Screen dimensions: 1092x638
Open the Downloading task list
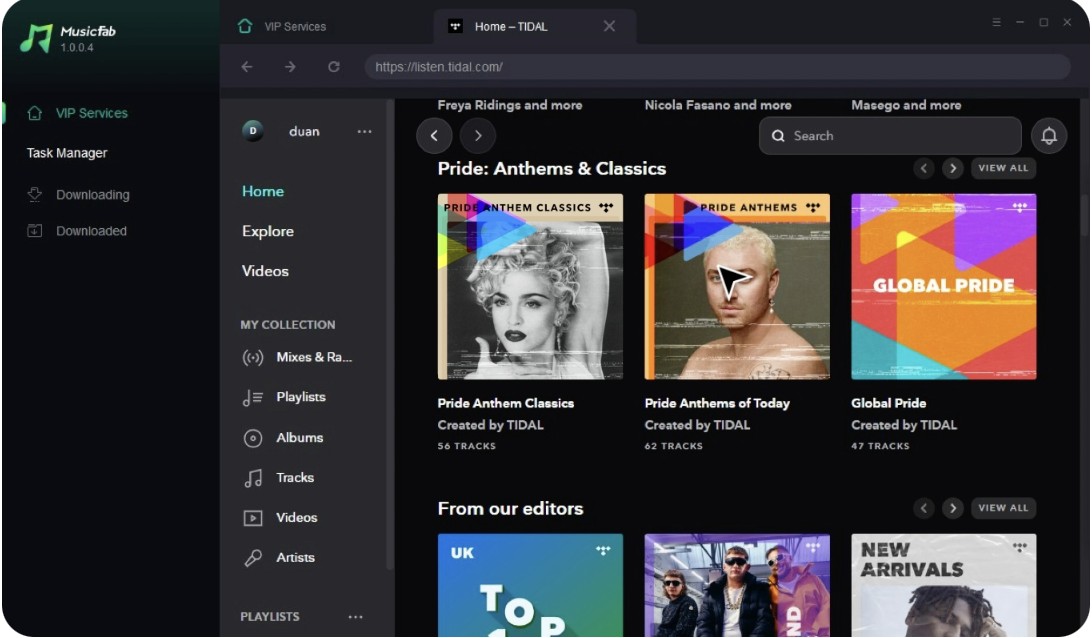pyautogui.click(x=93, y=195)
